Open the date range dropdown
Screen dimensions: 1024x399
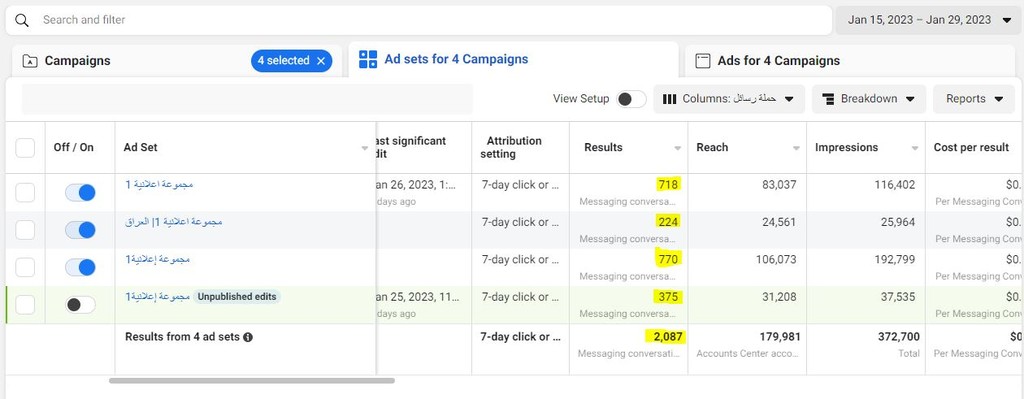click(x=929, y=20)
